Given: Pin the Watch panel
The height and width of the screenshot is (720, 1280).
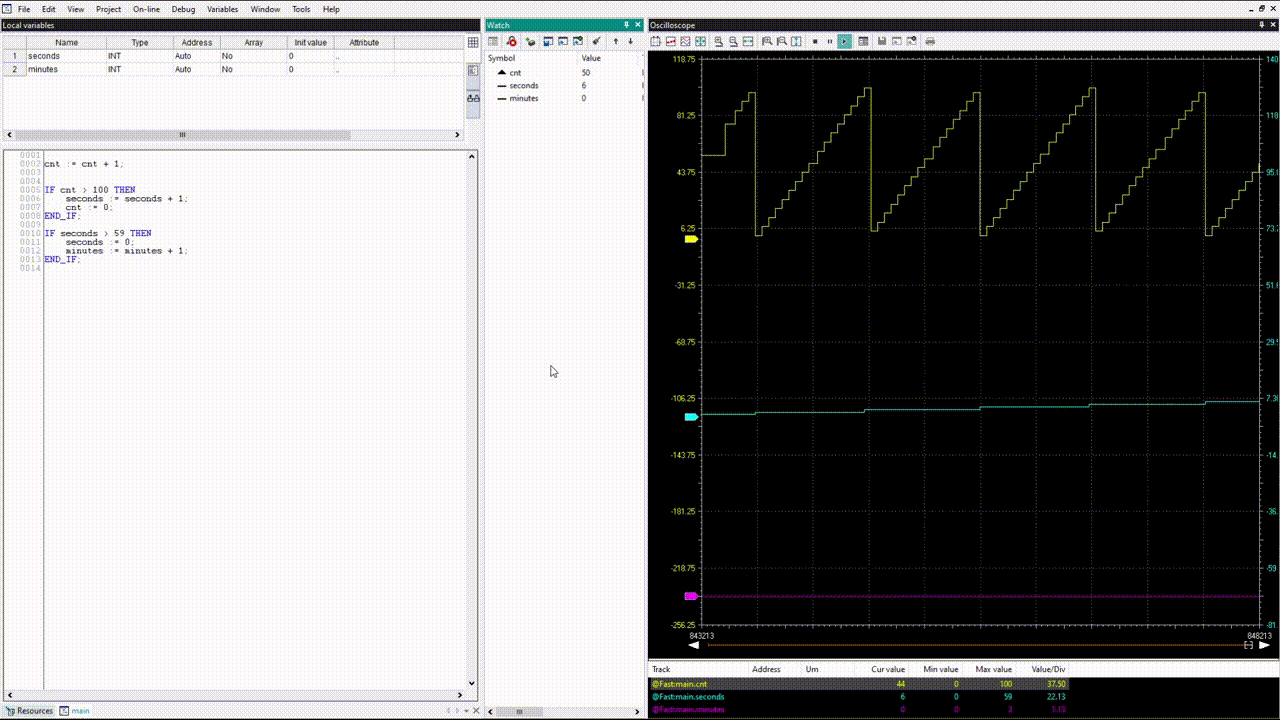Looking at the screenshot, I should pos(627,24).
